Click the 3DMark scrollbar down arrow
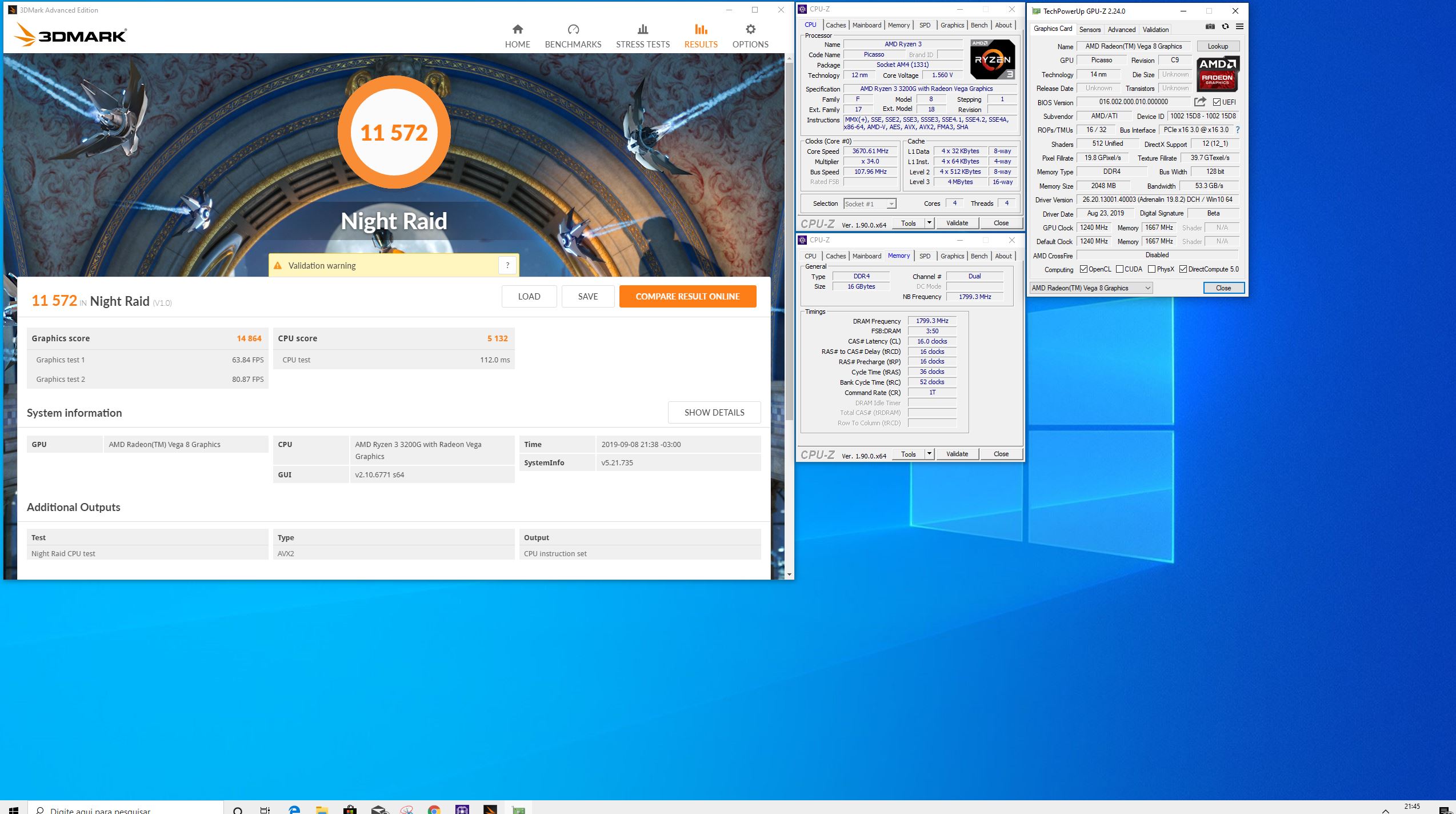Viewport: 1456px width, 814px height. 789,574
